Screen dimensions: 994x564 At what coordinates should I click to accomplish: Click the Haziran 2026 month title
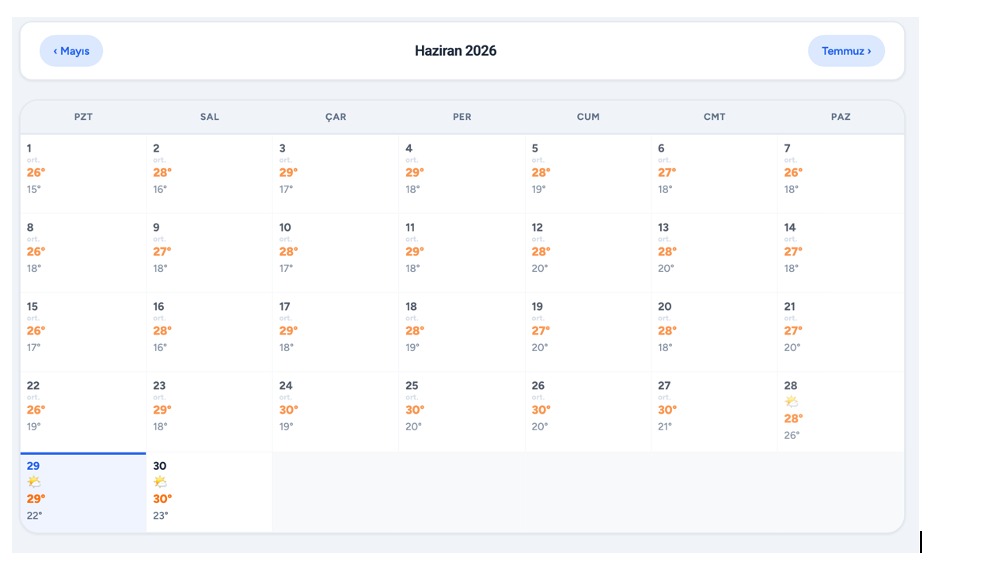pos(455,51)
